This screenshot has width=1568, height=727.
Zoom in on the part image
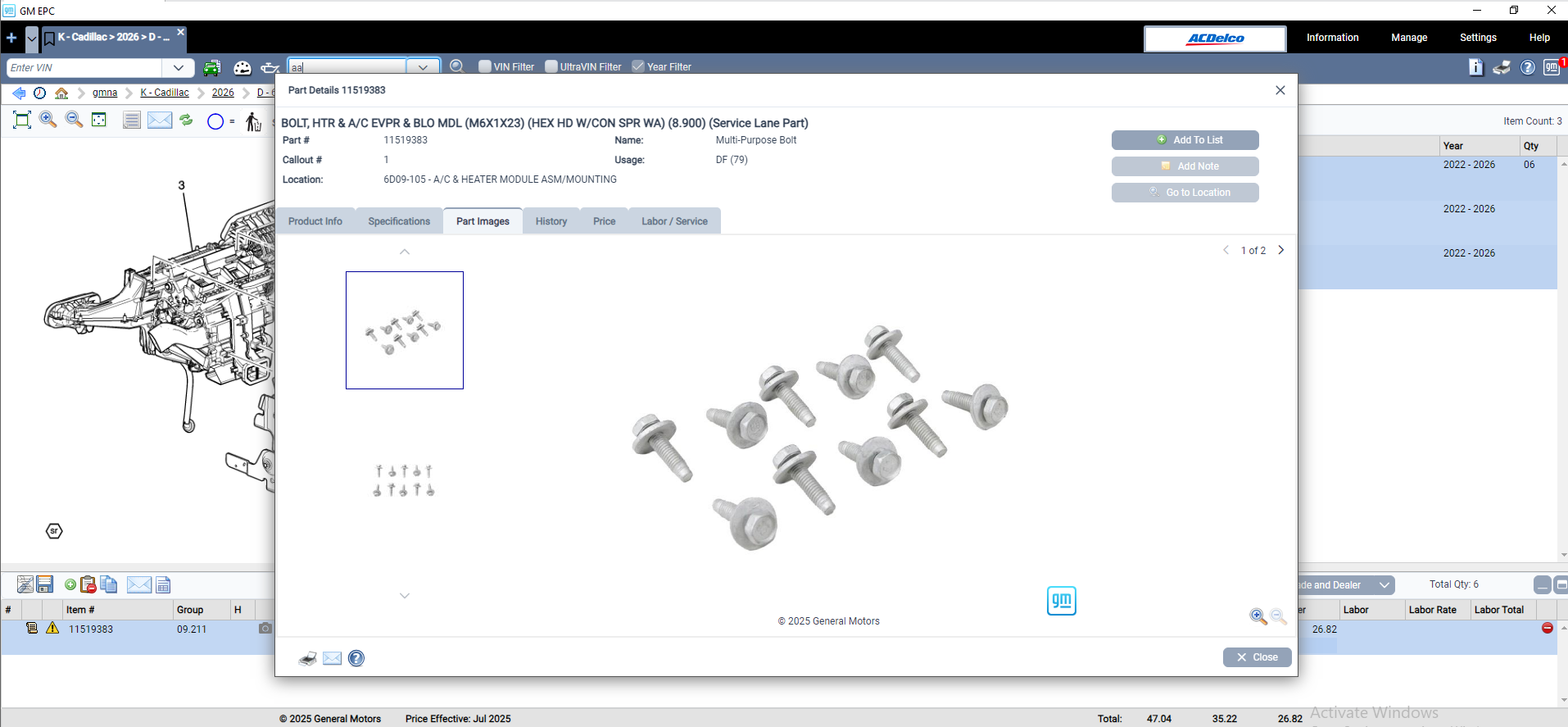(x=1258, y=616)
